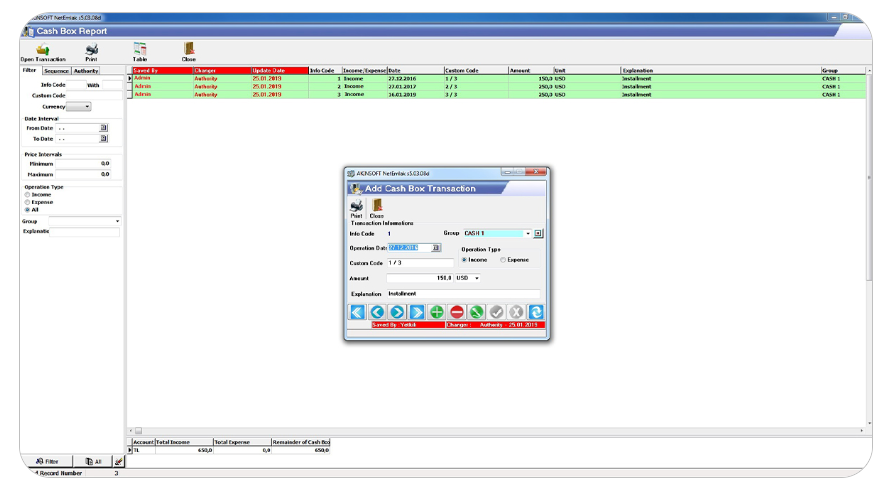This screenshot has width=887, height=486.
Task: Open Operation Date calendar picker in dialog
Action: click(x=436, y=248)
